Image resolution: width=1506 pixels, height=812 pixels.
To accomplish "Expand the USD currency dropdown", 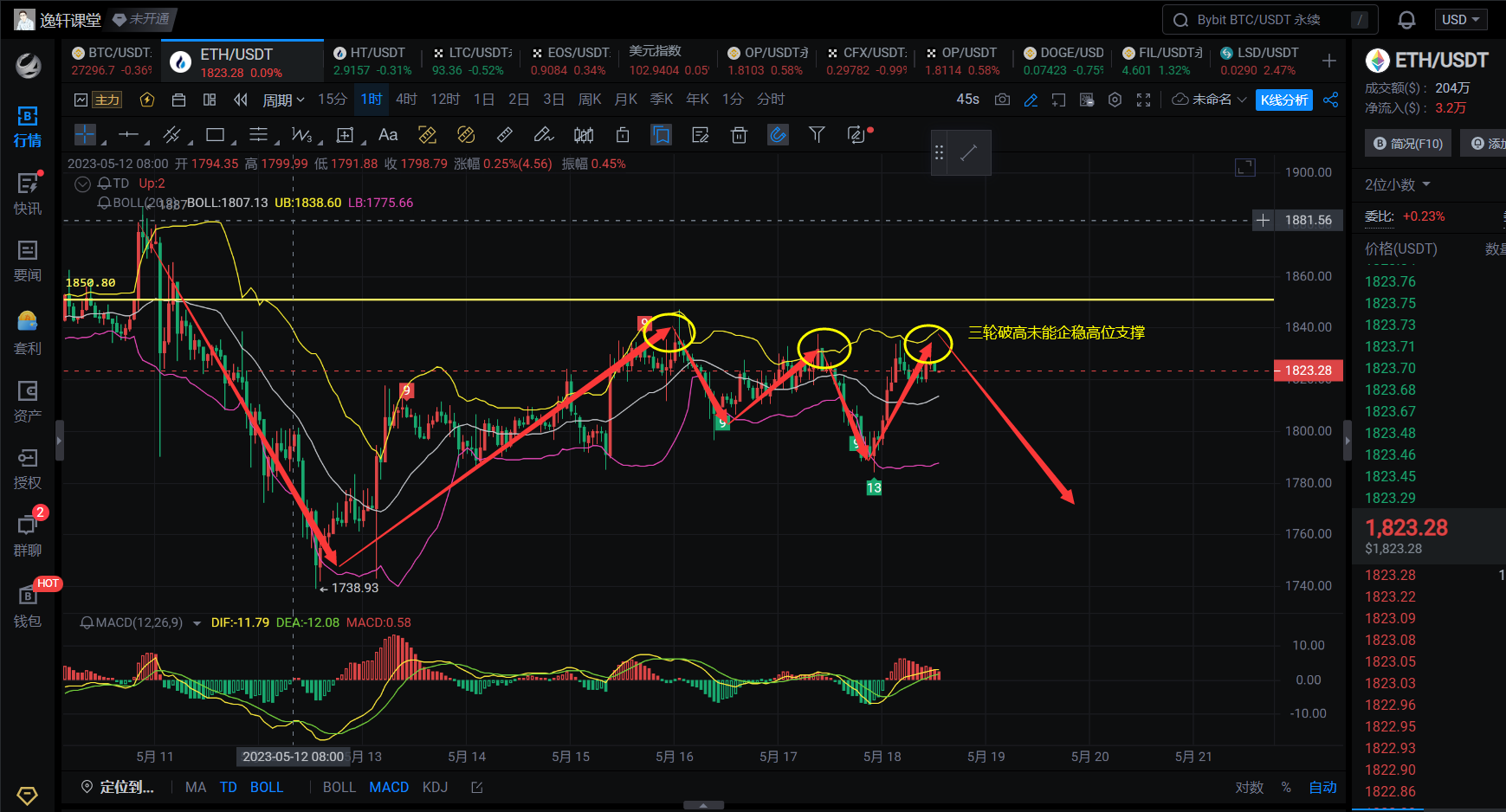I will (x=1460, y=20).
